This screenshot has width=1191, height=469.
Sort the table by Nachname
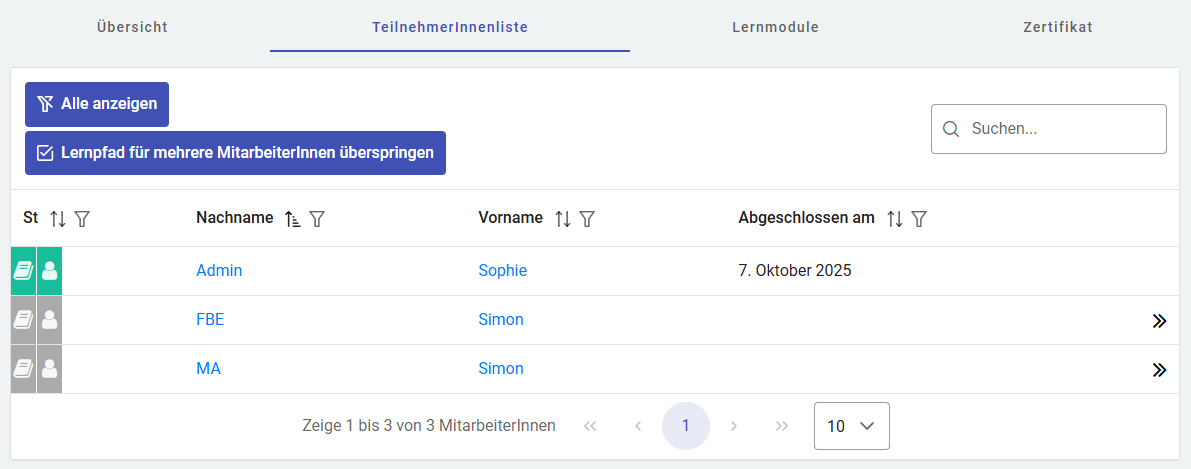coord(293,218)
